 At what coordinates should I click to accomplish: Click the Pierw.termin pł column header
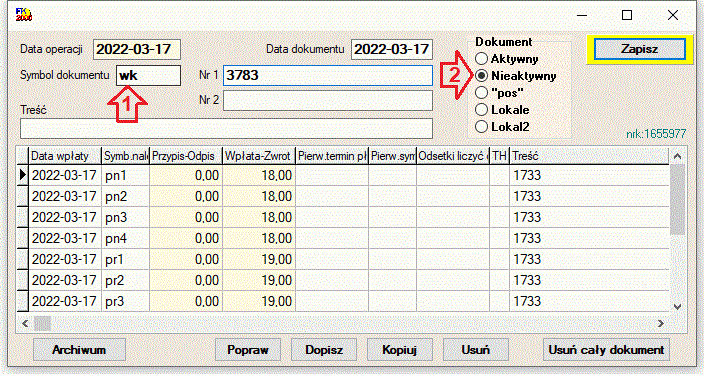332,156
